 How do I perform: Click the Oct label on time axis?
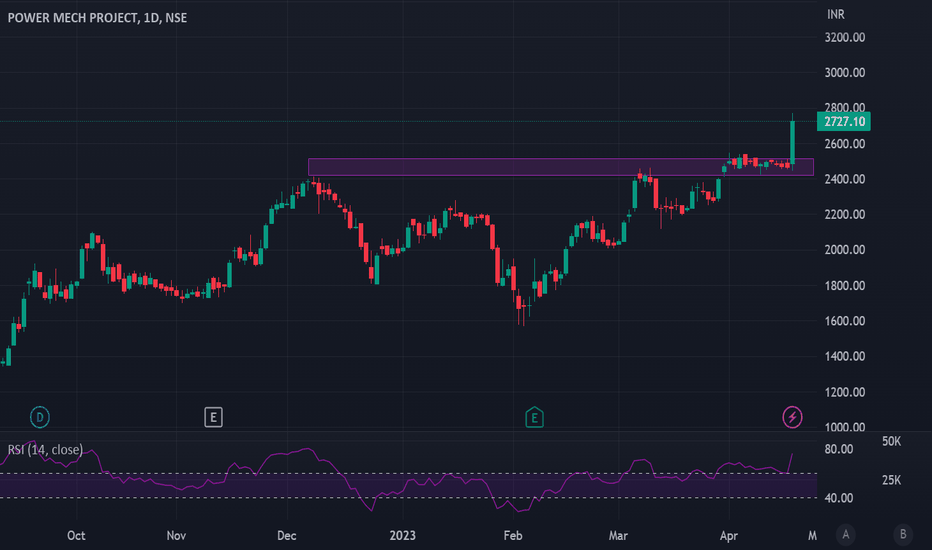[x=76, y=536]
